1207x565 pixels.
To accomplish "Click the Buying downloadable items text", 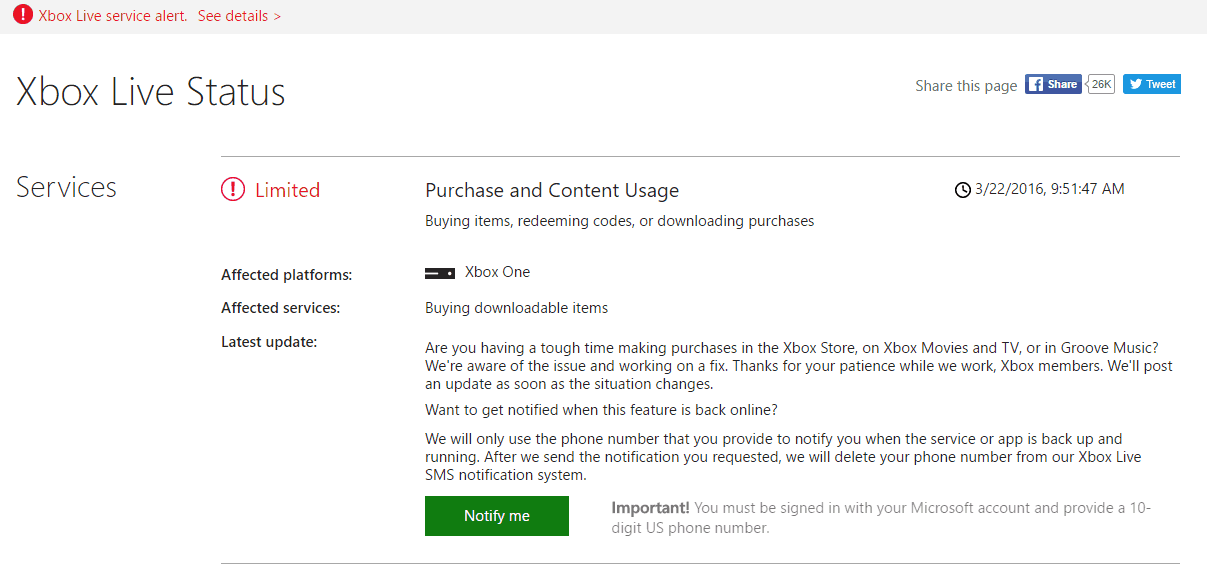I will pyautogui.click(x=516, y=308).
